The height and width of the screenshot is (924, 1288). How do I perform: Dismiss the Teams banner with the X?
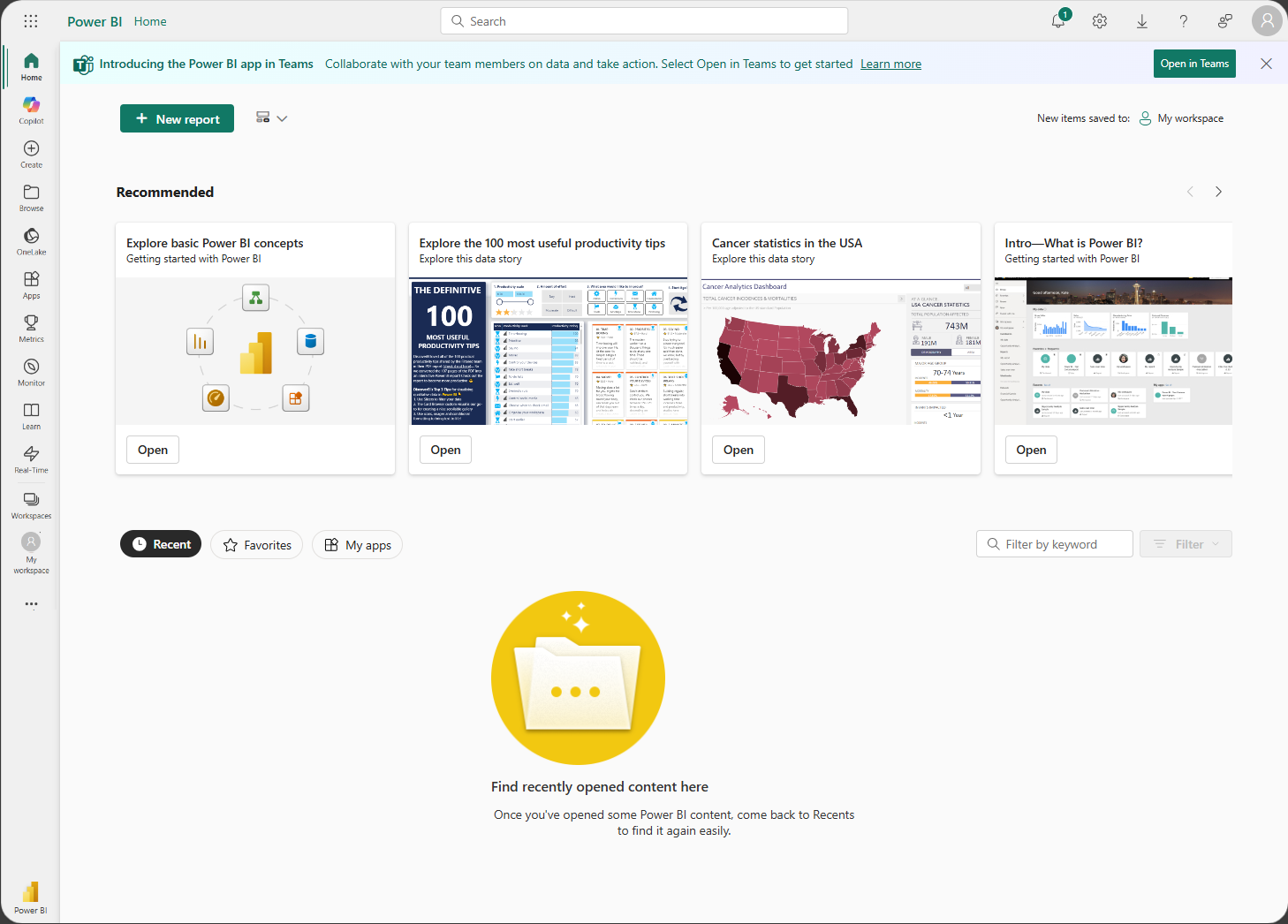point(1266,64)
